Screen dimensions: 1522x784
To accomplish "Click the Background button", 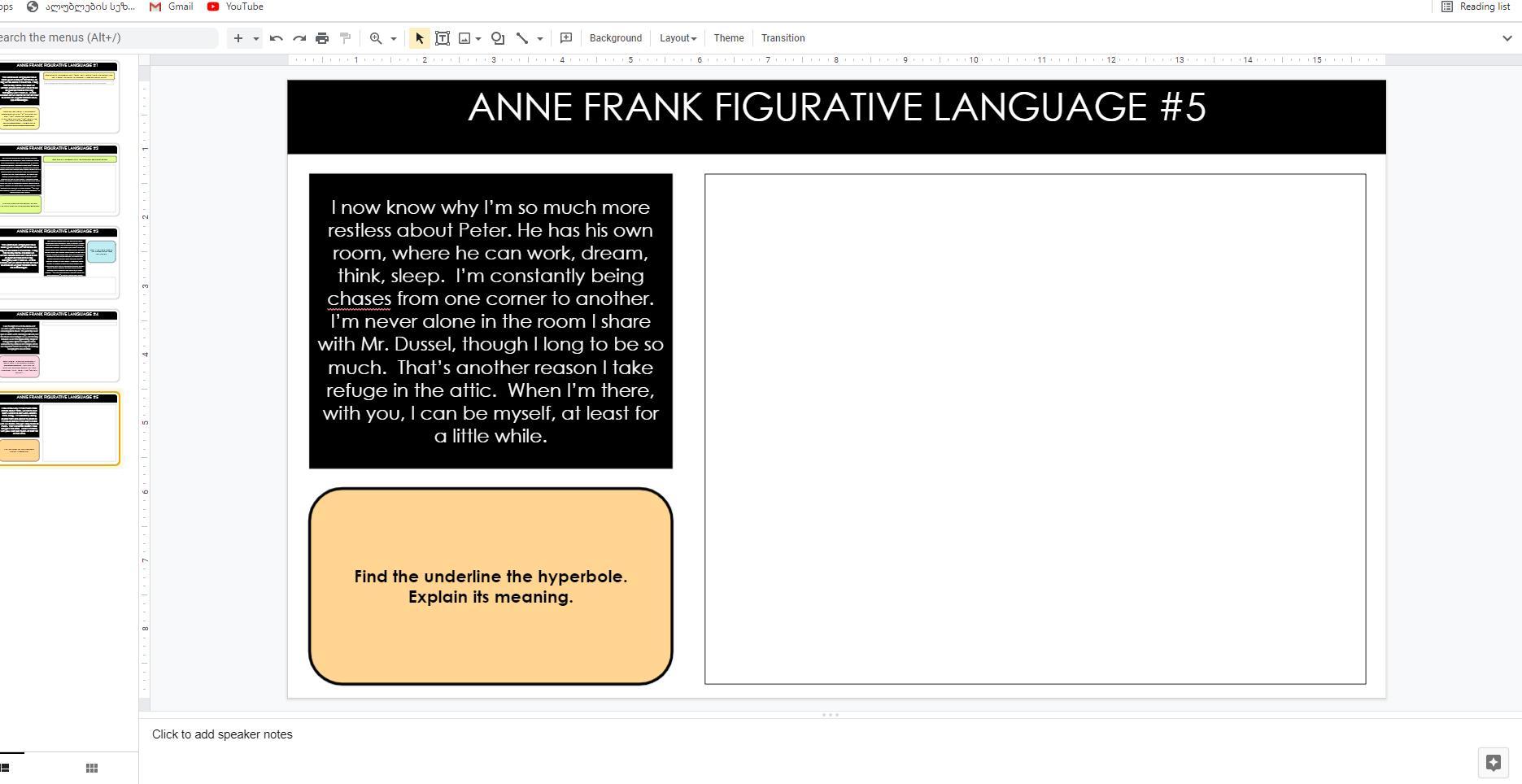I will pyautogui.click(x=615, y=38).
